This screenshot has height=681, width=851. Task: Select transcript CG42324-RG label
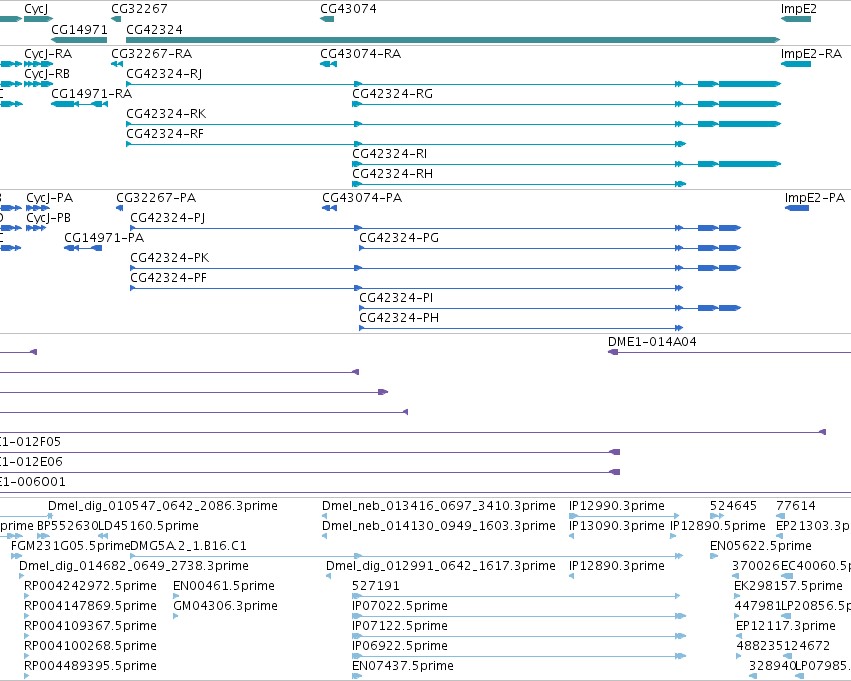(x=392, y=93)
